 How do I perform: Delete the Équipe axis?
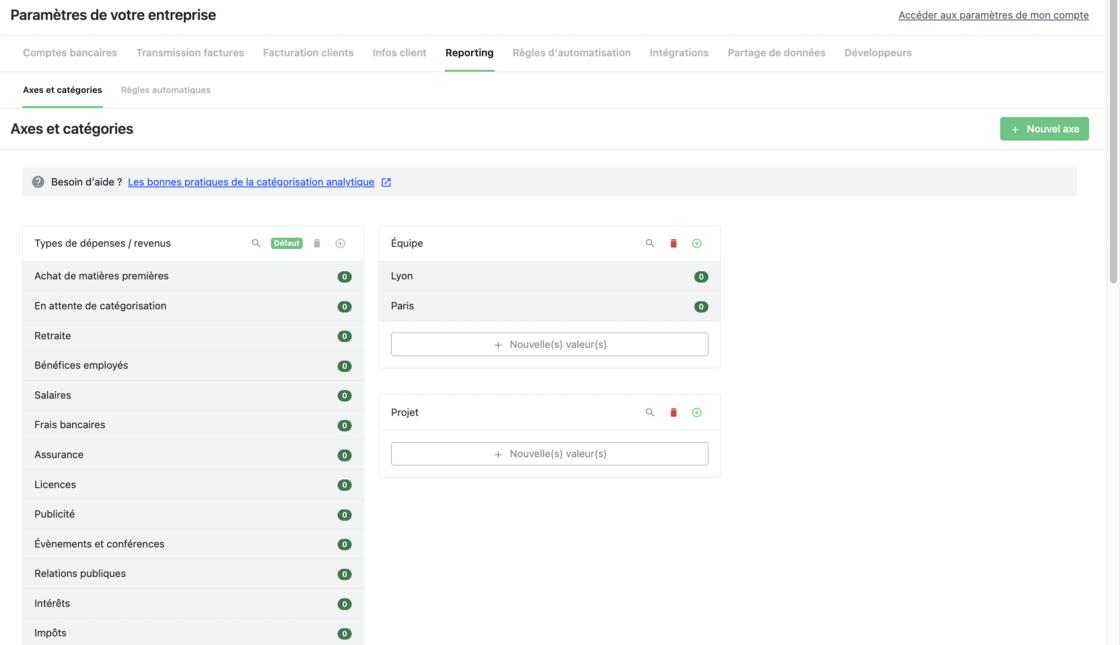[674, 244]
